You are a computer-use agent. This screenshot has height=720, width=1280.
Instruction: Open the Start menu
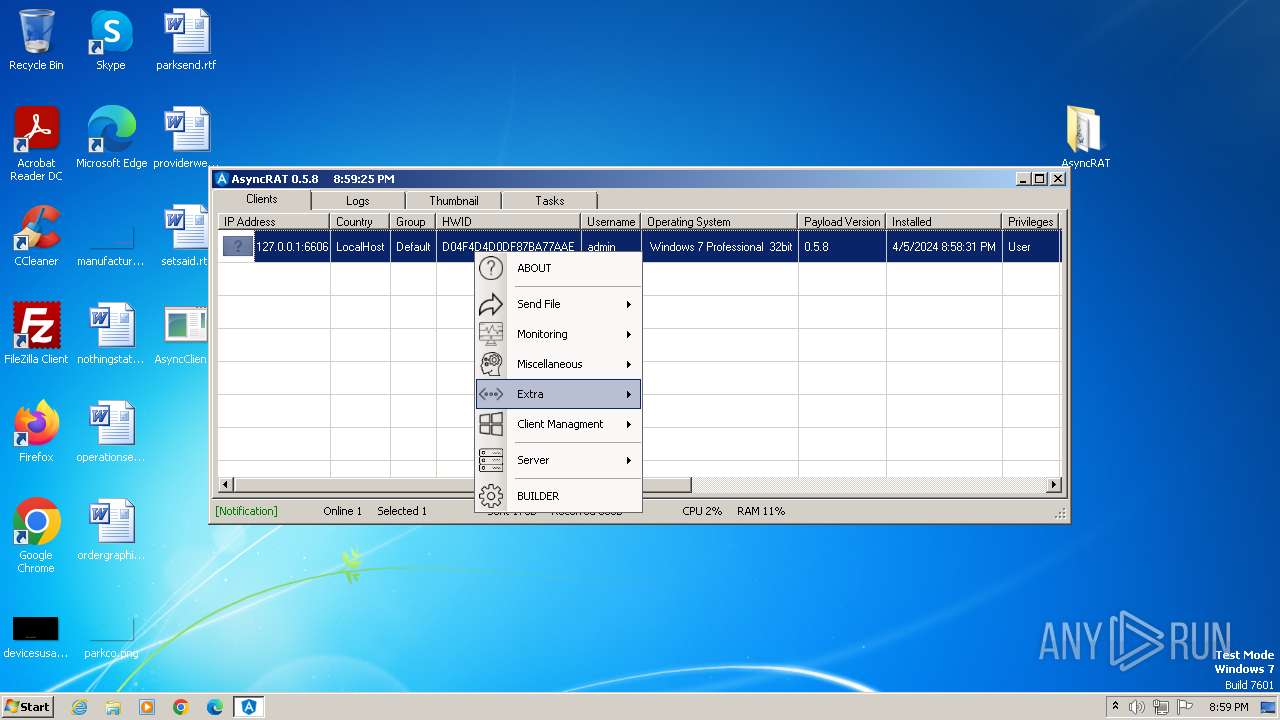[27, 707]
